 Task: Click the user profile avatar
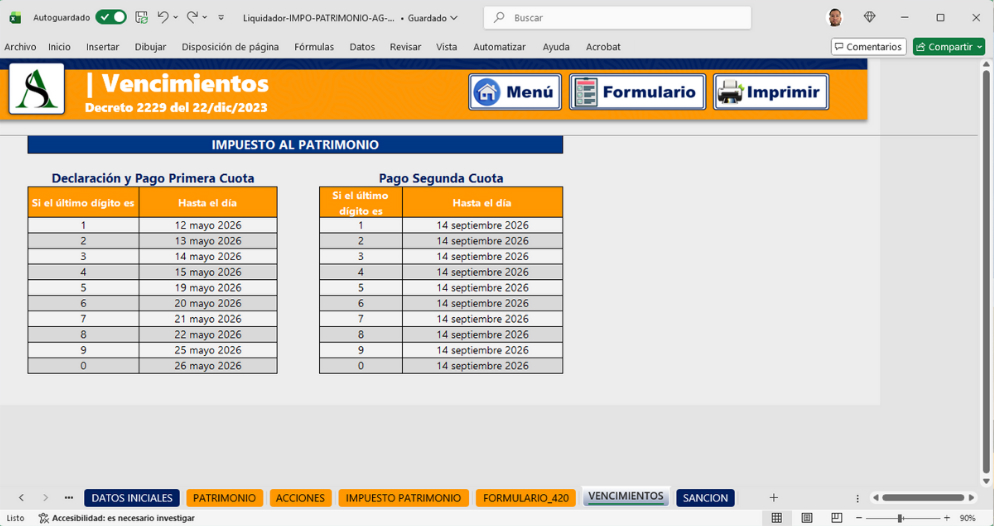pos(835,18)
